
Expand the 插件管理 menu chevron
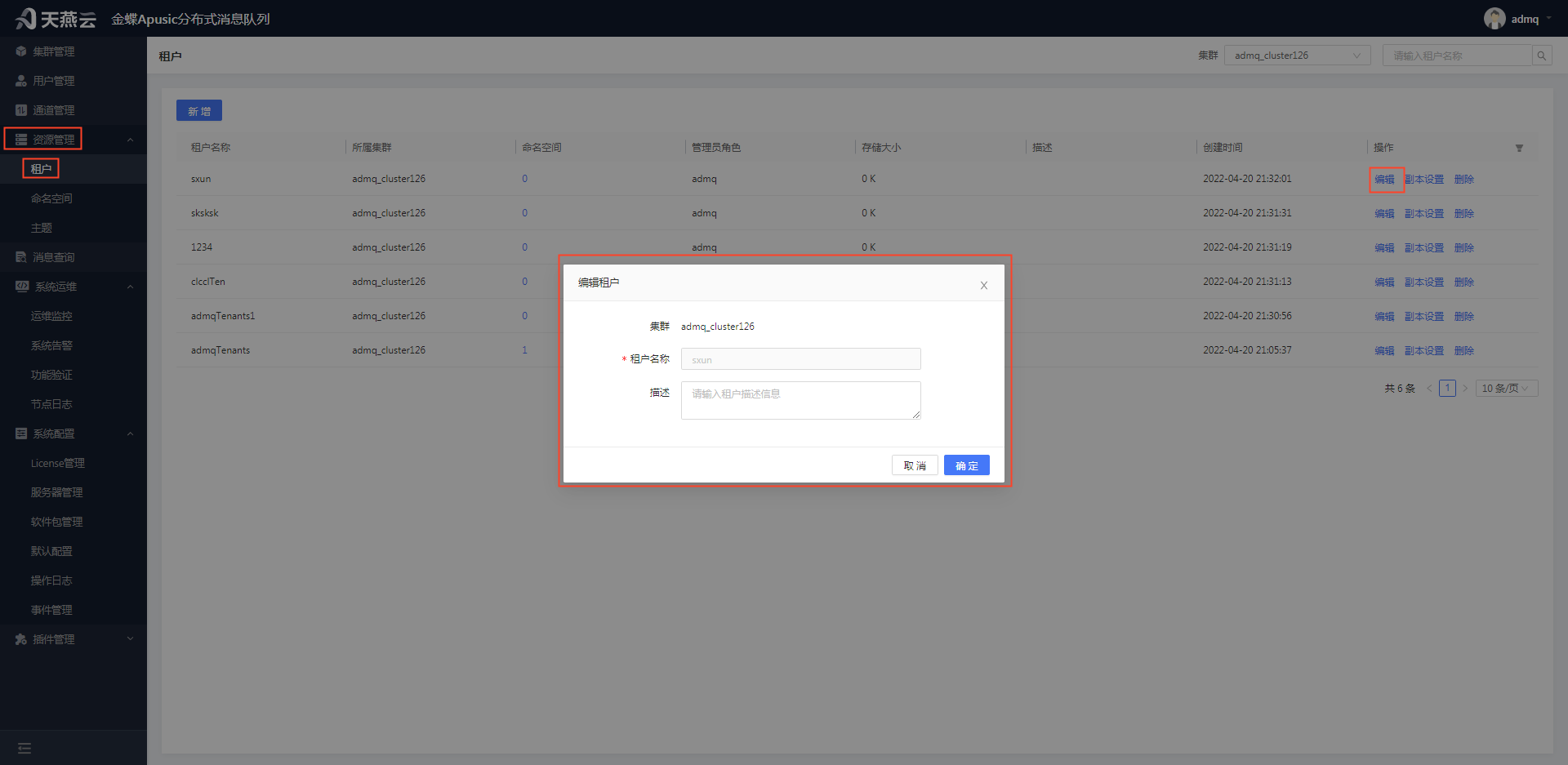[x=130, y=639]
